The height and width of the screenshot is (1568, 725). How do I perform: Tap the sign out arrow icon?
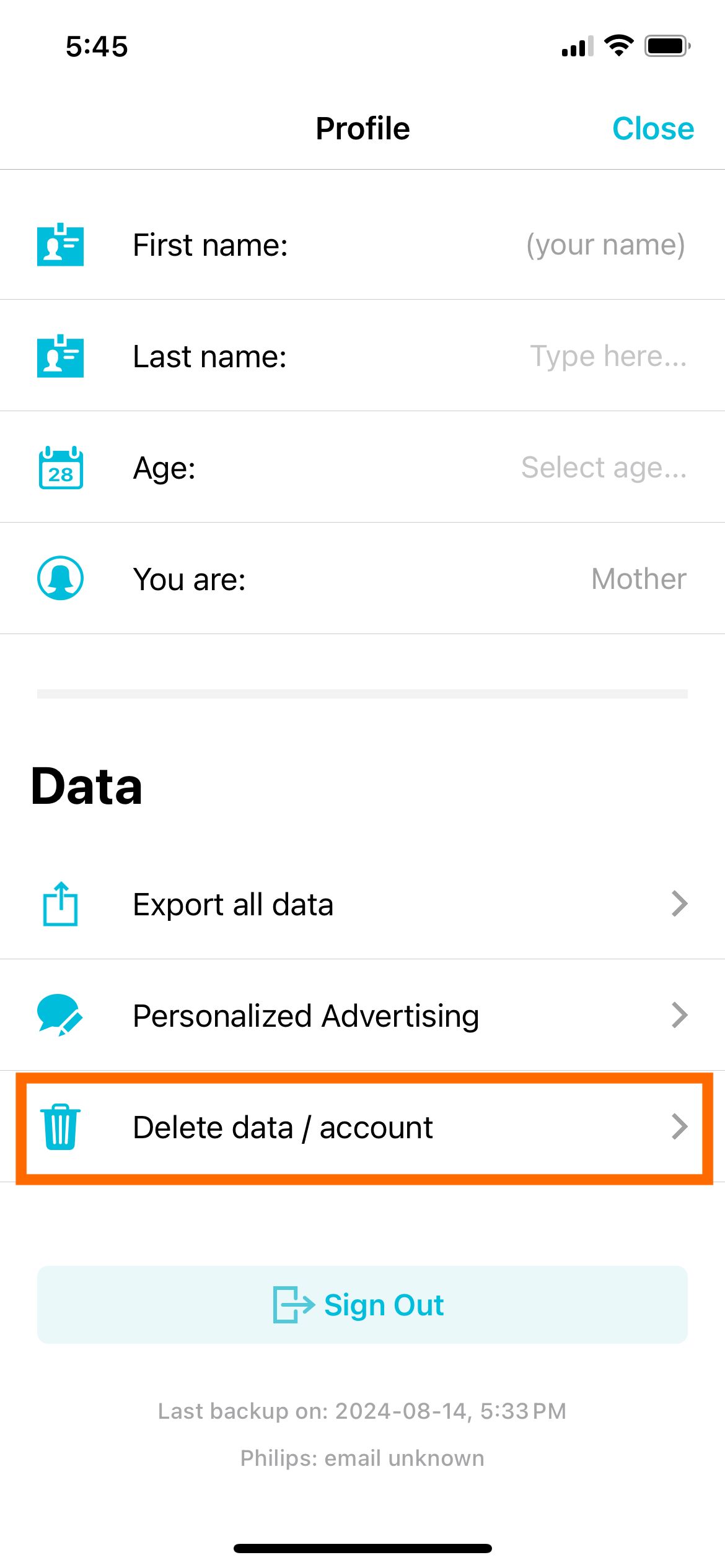click(294, 1305)
